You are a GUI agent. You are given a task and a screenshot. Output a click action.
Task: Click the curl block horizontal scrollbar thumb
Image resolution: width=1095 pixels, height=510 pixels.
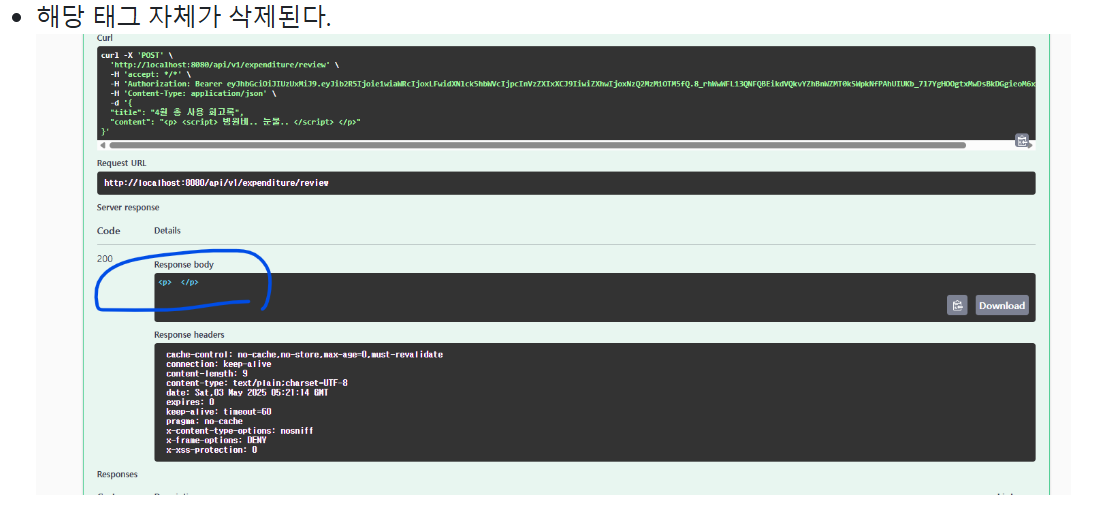tap(537, 145)
